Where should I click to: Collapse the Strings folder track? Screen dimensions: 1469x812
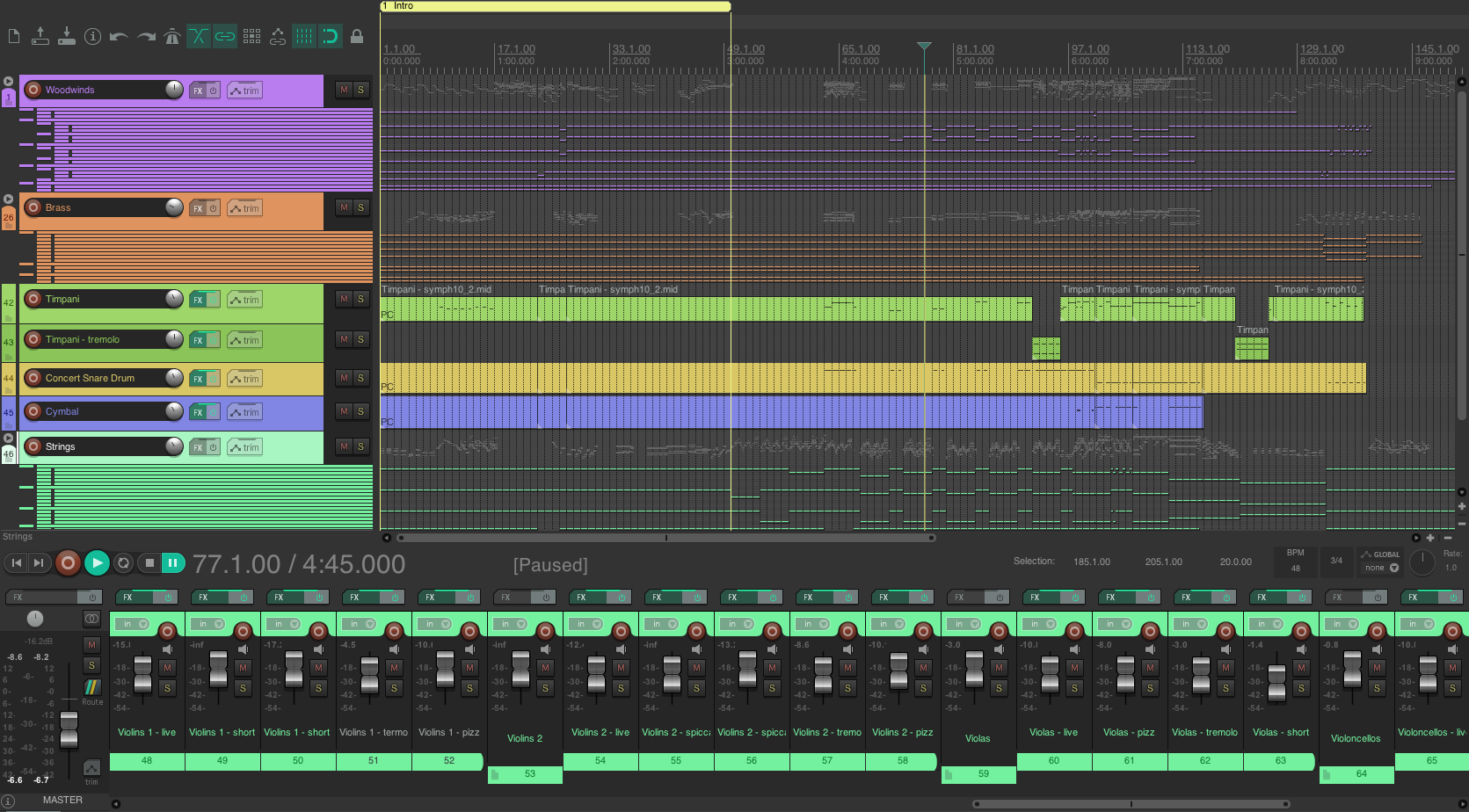click(x=8, y=438)
